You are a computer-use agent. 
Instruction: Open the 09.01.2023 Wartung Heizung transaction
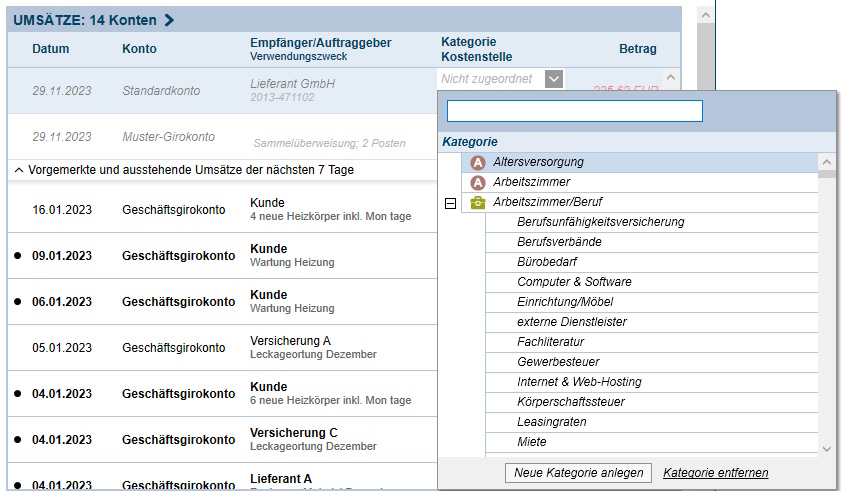222,256
